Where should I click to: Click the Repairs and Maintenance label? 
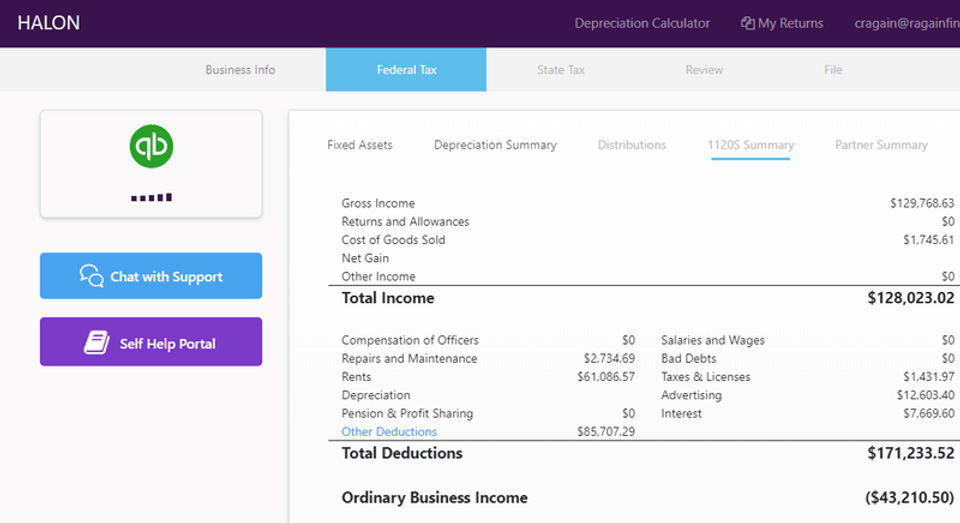coord(409,358)
